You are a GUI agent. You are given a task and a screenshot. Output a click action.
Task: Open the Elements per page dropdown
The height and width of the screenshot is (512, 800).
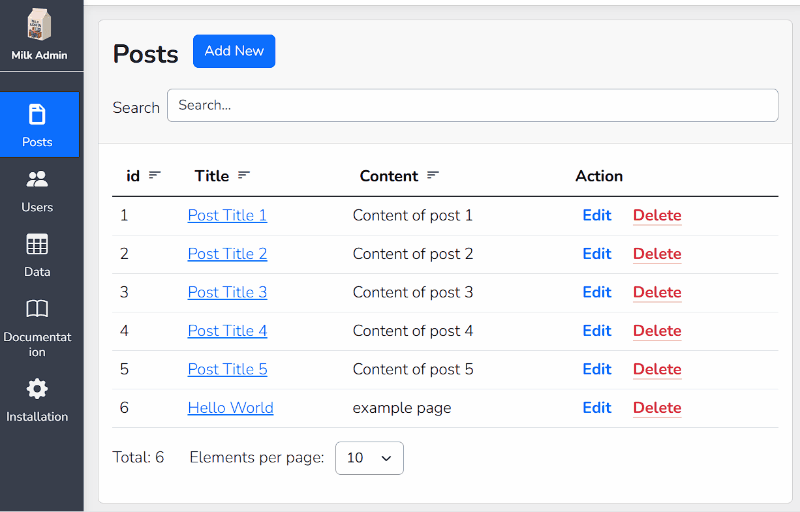click(x=369, y=458)
